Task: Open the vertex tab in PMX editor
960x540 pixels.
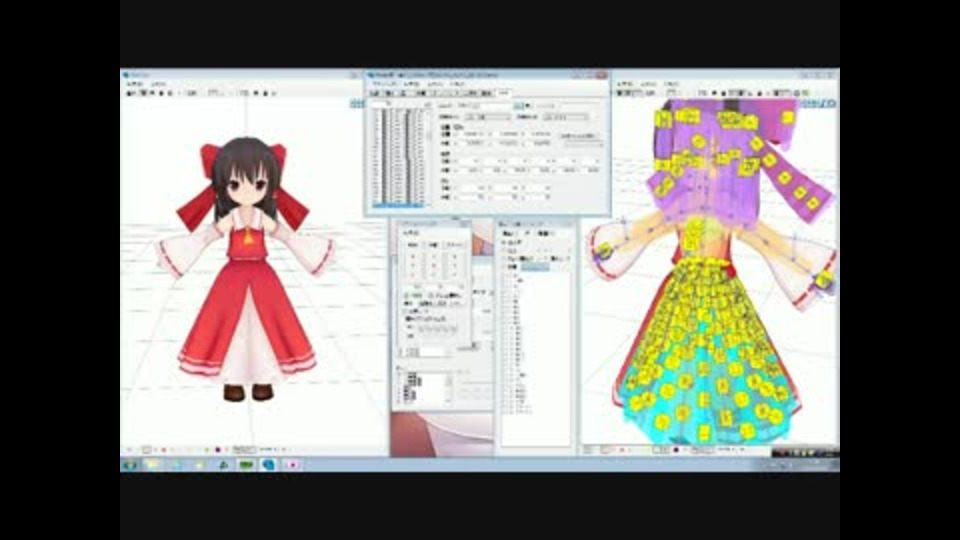Action: [x=389, y=93]
